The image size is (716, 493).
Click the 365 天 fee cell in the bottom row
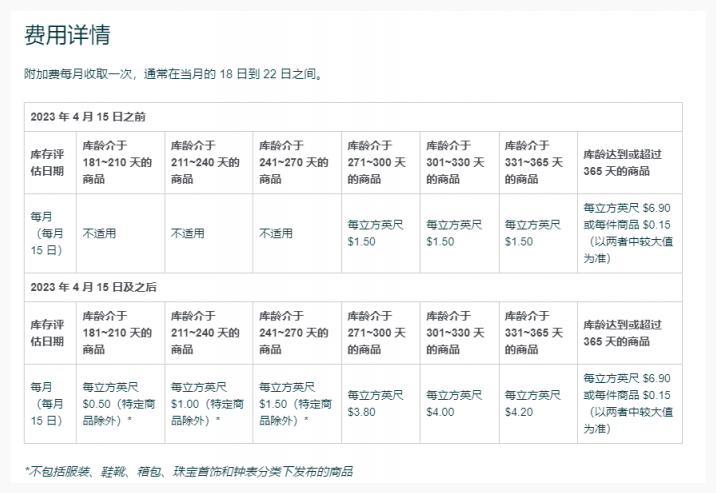(629, 403)
